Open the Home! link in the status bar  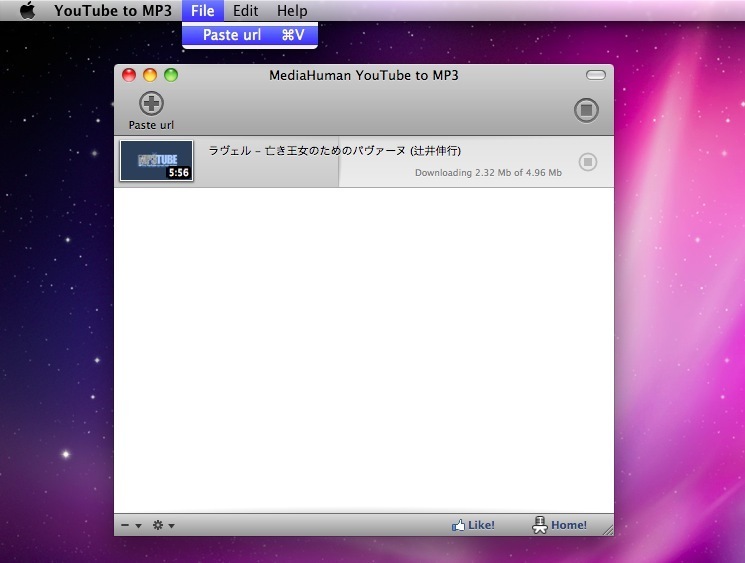point(559,525)
